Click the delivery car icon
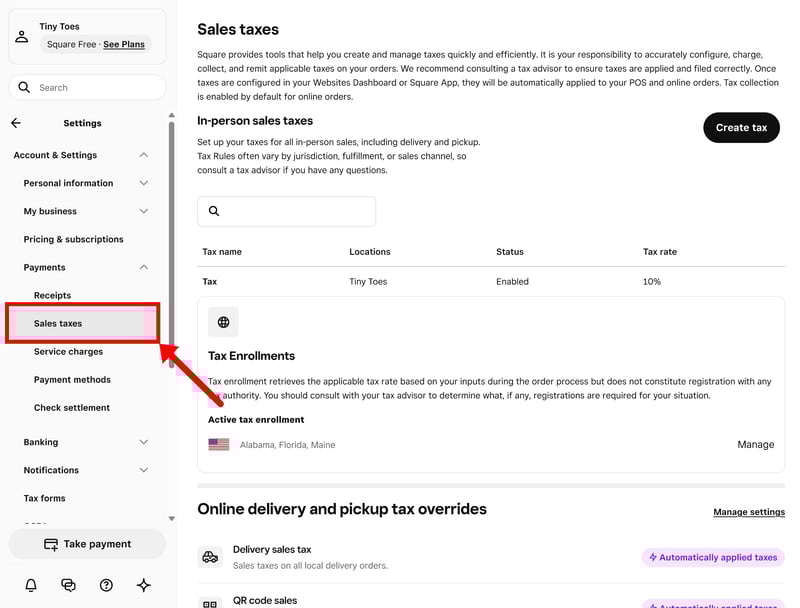This screenshot has width=800, height=608. [210, 557]
